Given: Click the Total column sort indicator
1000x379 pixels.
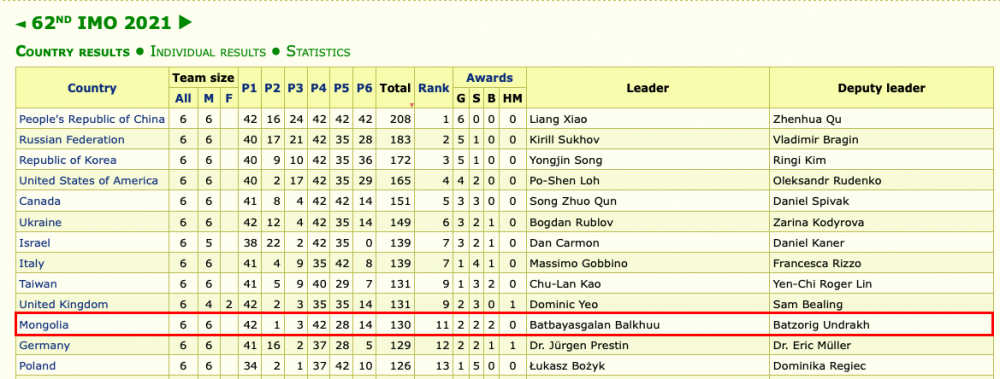Looking at the screenshot, I should tap(411, 105).
